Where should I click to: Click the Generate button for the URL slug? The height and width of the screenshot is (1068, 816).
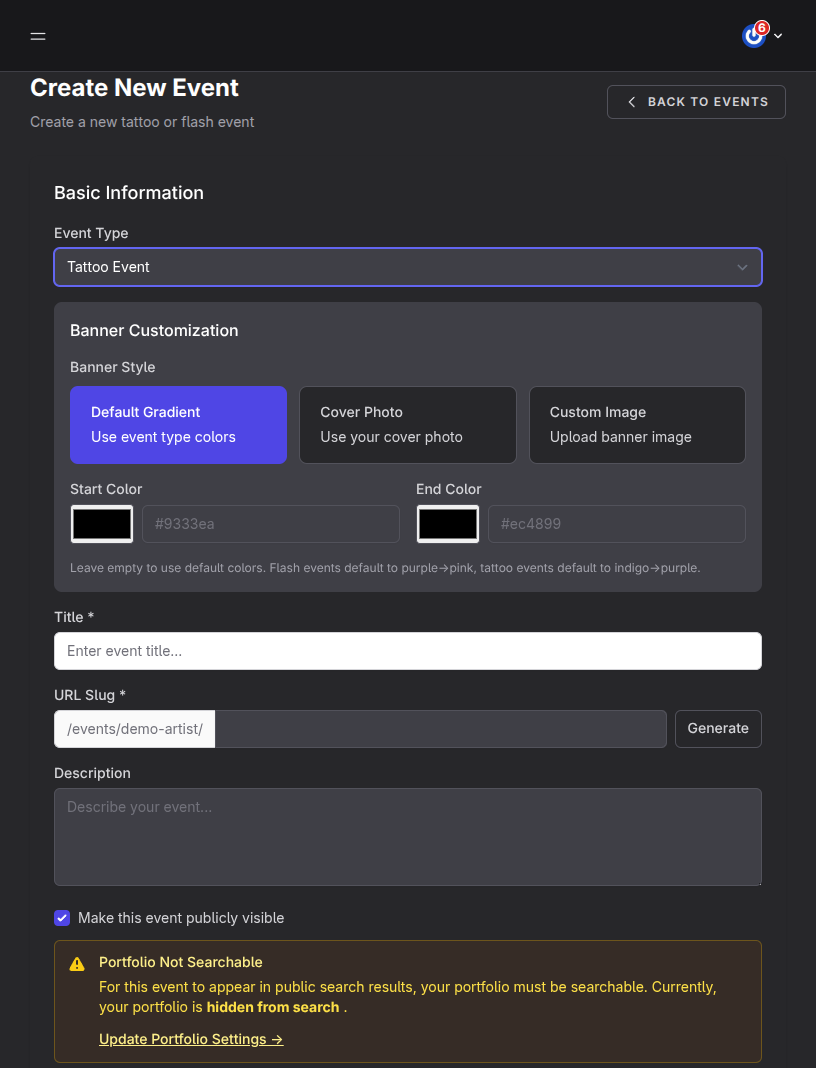tap(718, 729)
